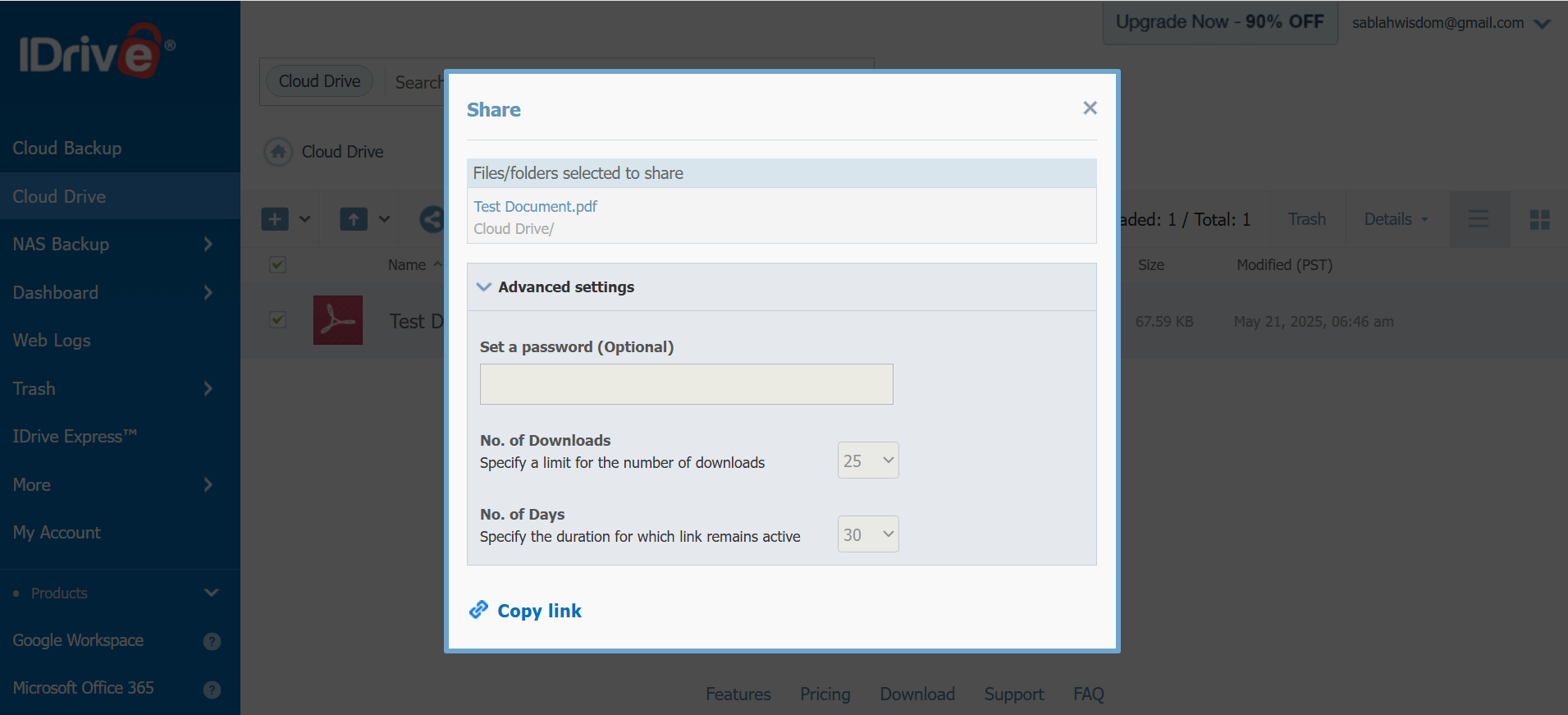Click help icon next to Microsoft Office 365
The width and height of the screenshot is (1568, 715).
pos(212,690)
